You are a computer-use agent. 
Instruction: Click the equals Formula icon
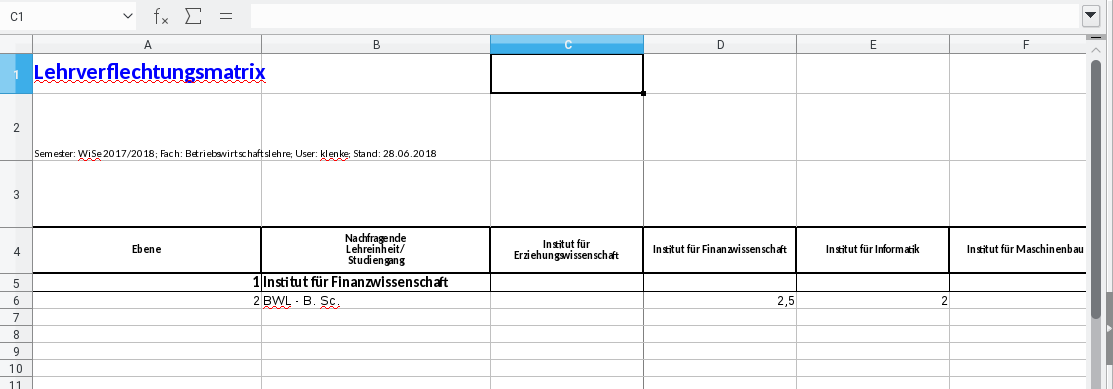tap(226, 16)
